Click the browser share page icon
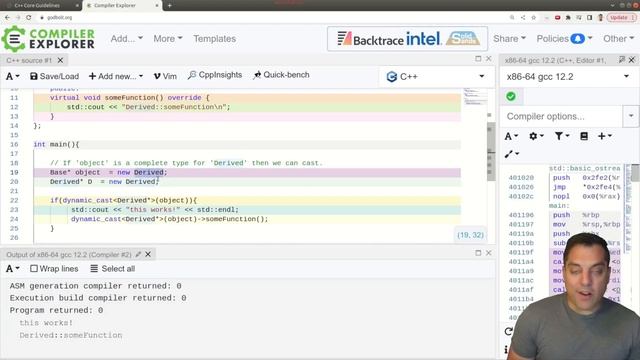Image resolution: width=640 pixels, height=360 pixels. pos(523,18)
